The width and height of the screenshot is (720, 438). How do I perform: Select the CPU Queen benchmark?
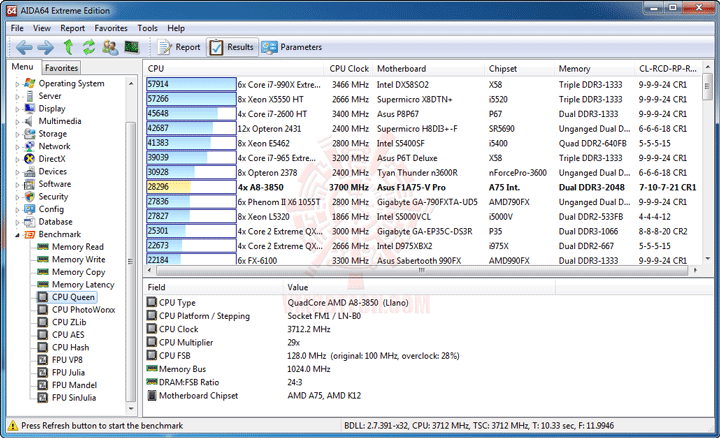click(x=67, y=297)
